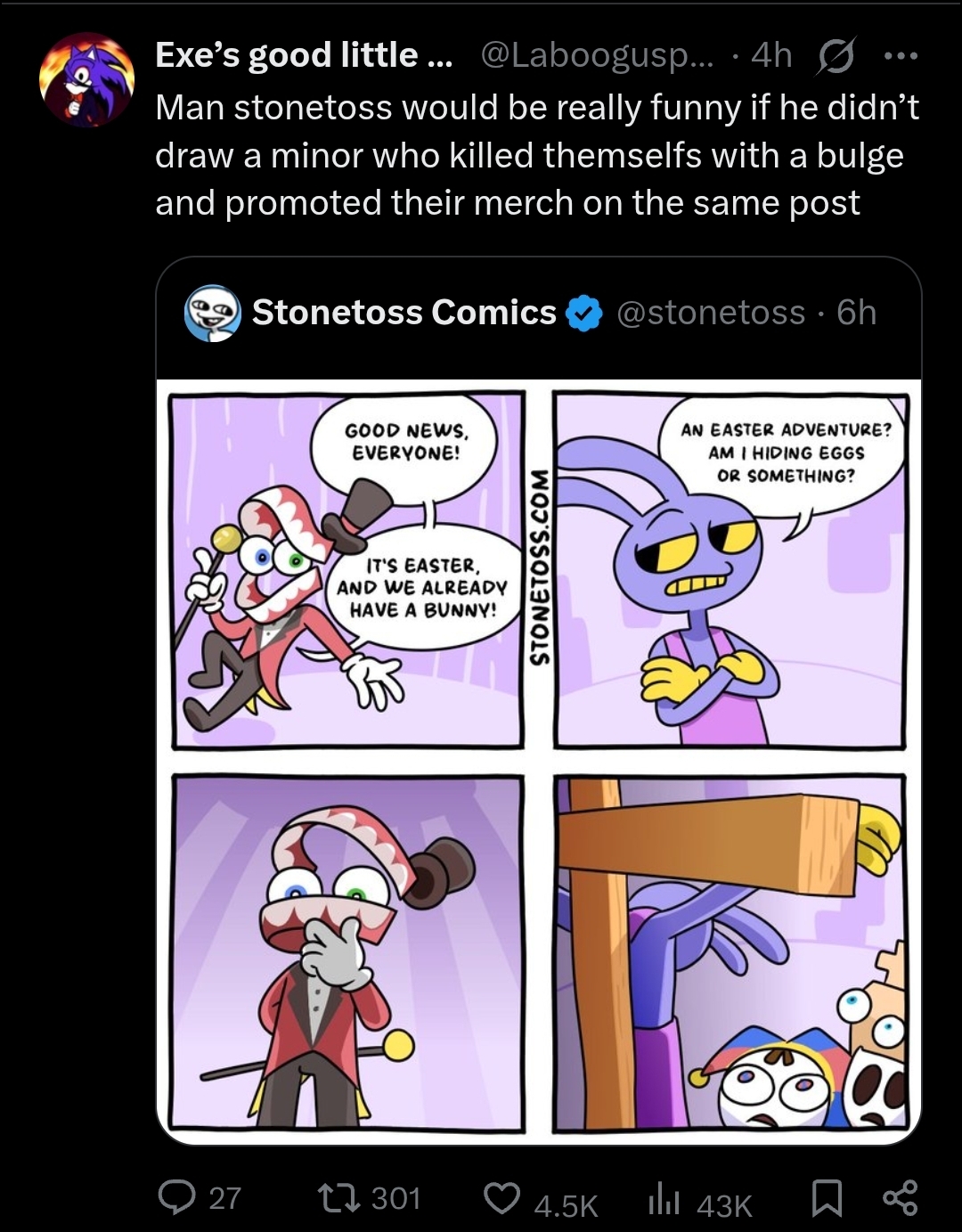This screenshot has height=1232, width=962.
Task: View post analytics bar chart icon
Action: coord(664,1198)
